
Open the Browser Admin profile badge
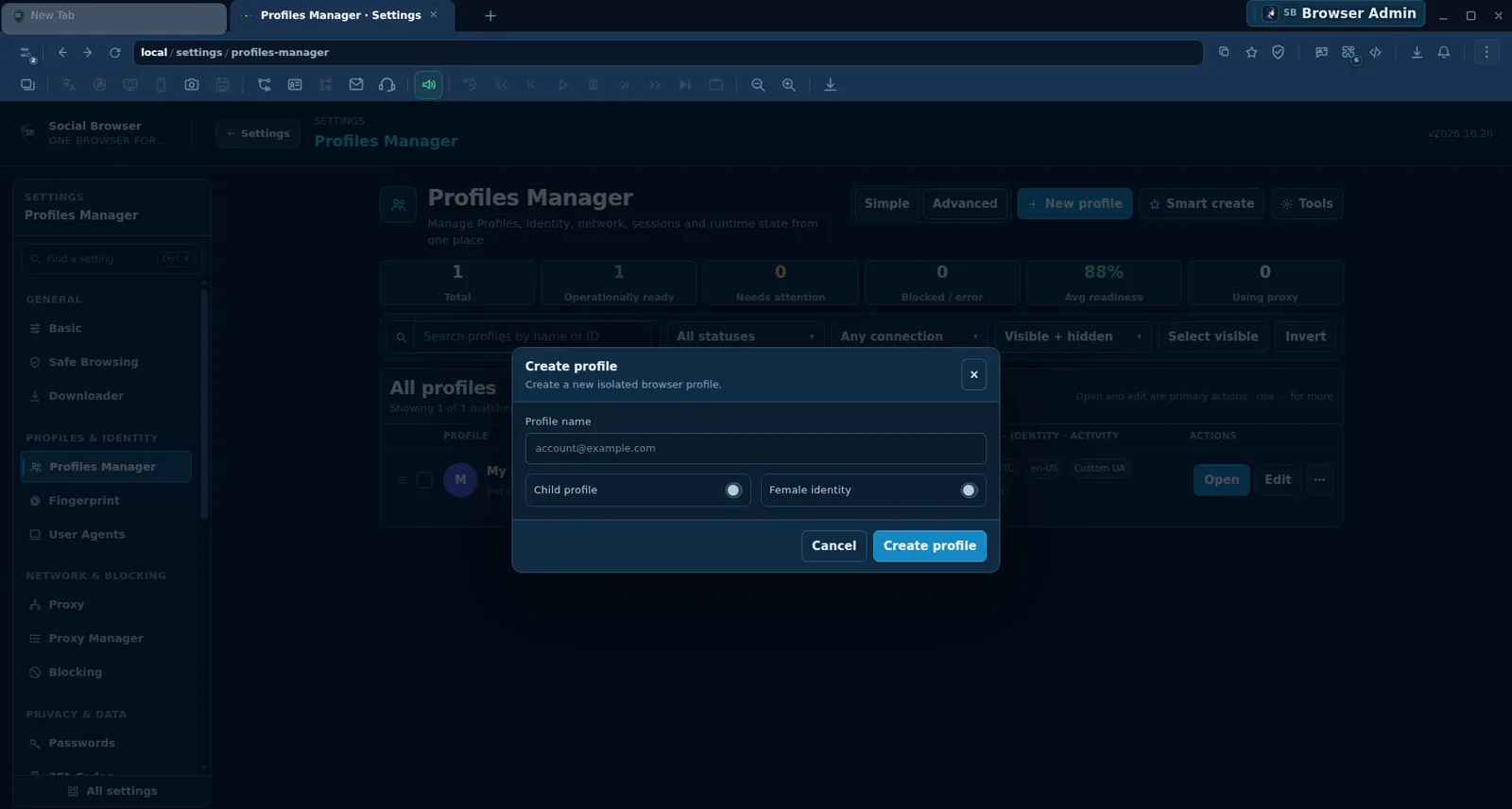click(1336, 13)
